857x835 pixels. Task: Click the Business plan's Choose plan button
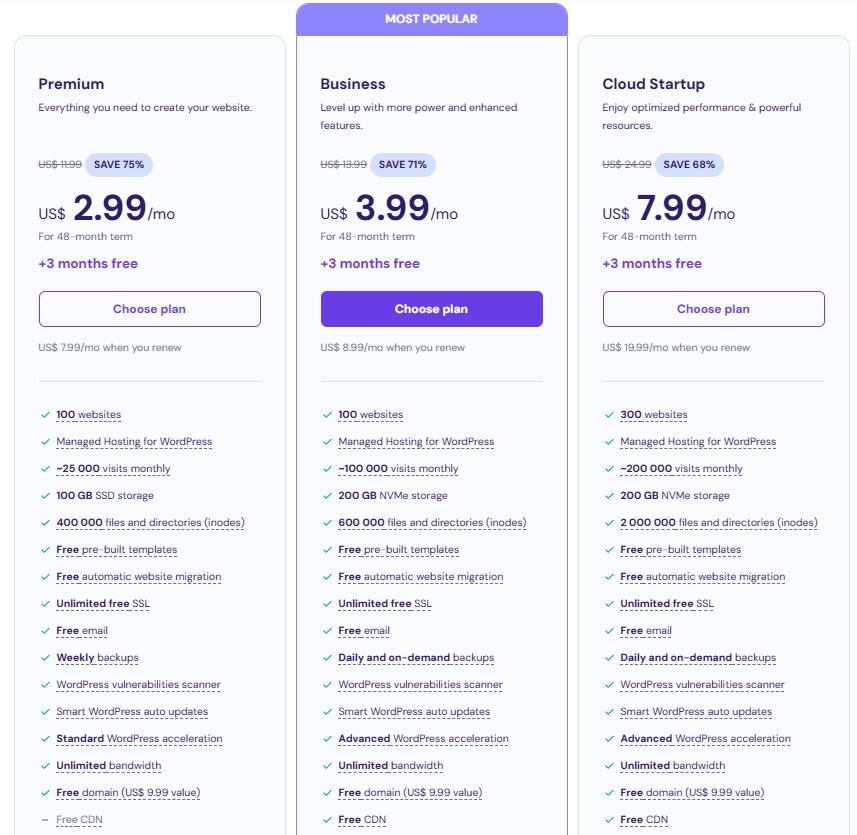(431, 309)
